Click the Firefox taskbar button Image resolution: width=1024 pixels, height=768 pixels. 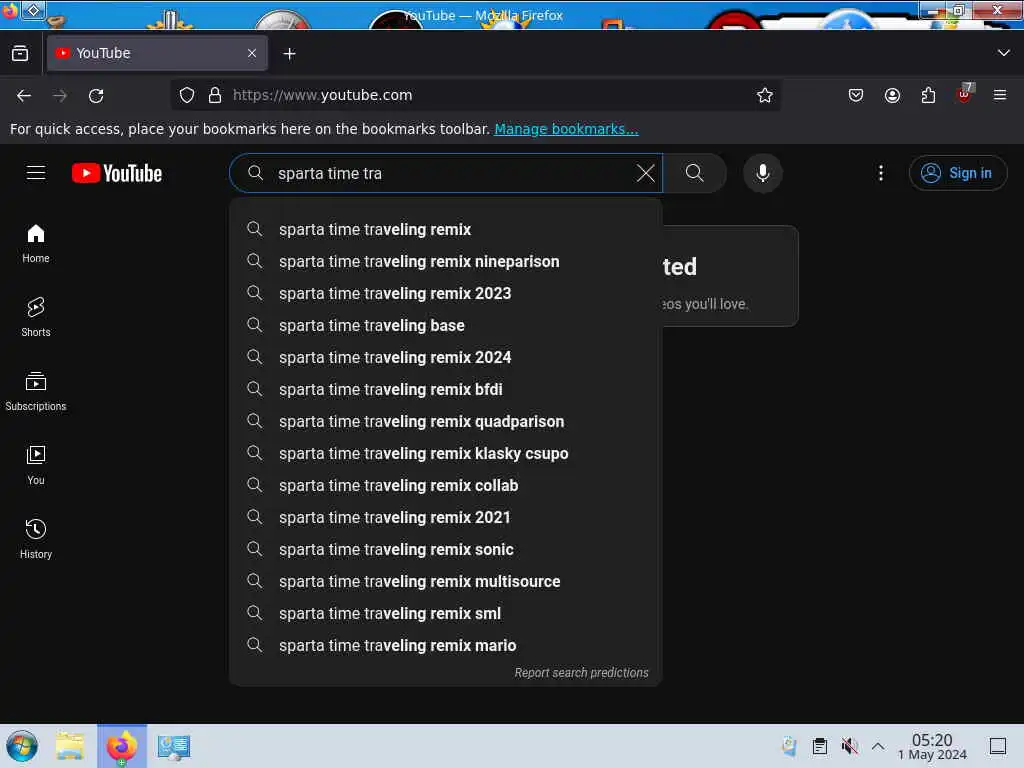[x=122, y=746]
